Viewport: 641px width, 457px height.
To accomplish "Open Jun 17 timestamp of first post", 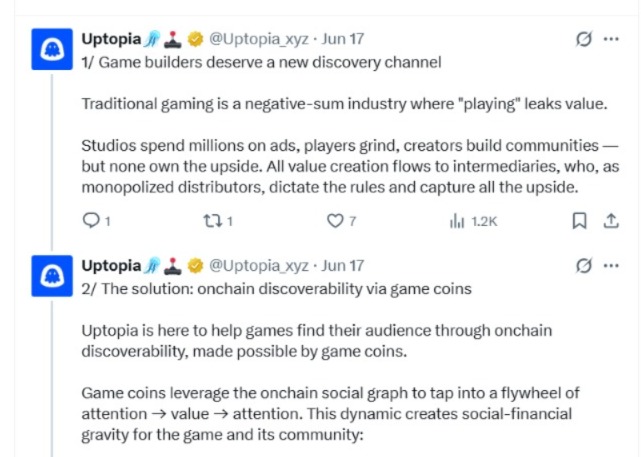I will click(343, 39).
